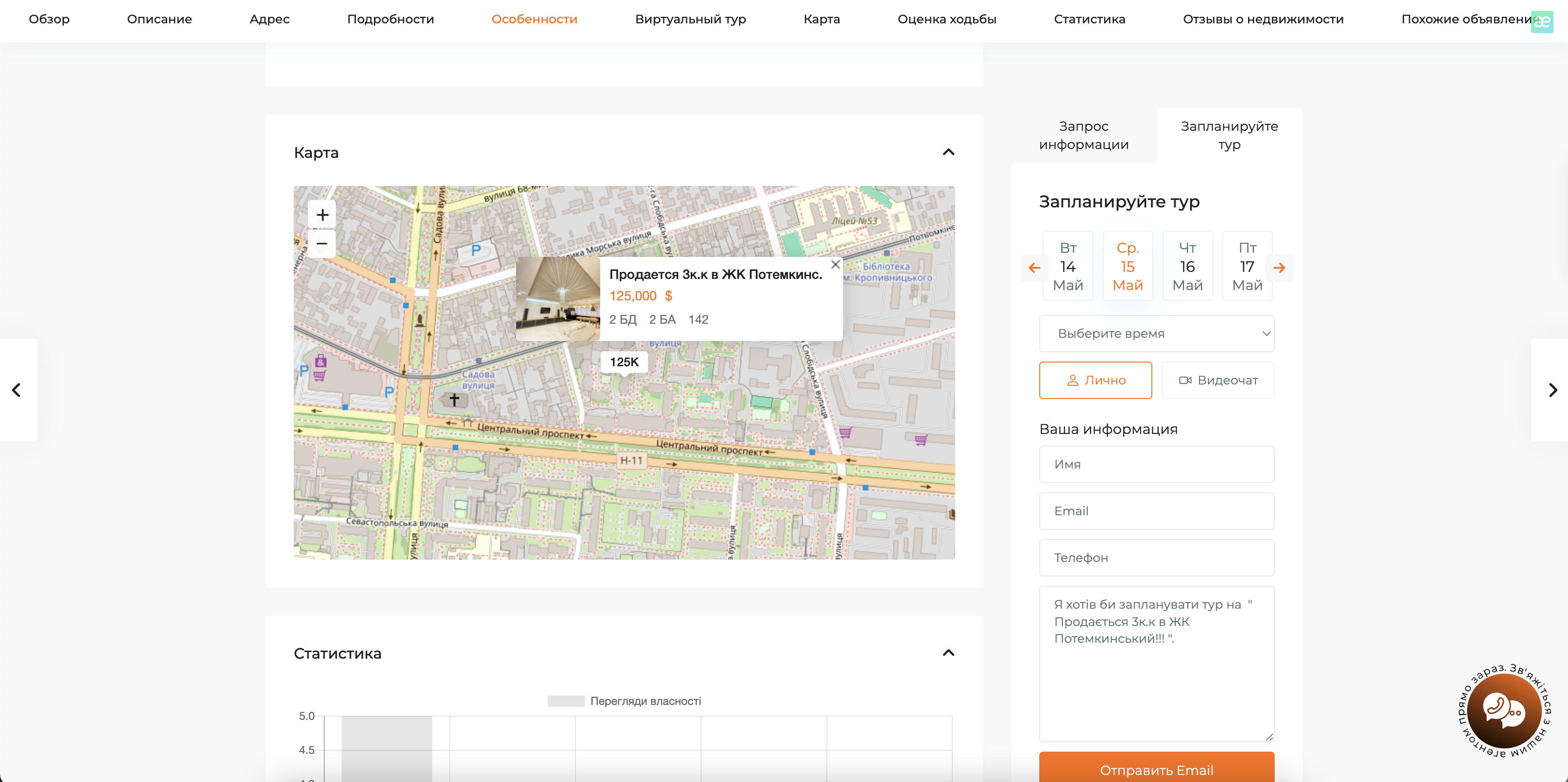Image resolution: width=1568 pixels, height=782 pixels.
Task: Switch to Запрос информации tab
Action: 1084,135
